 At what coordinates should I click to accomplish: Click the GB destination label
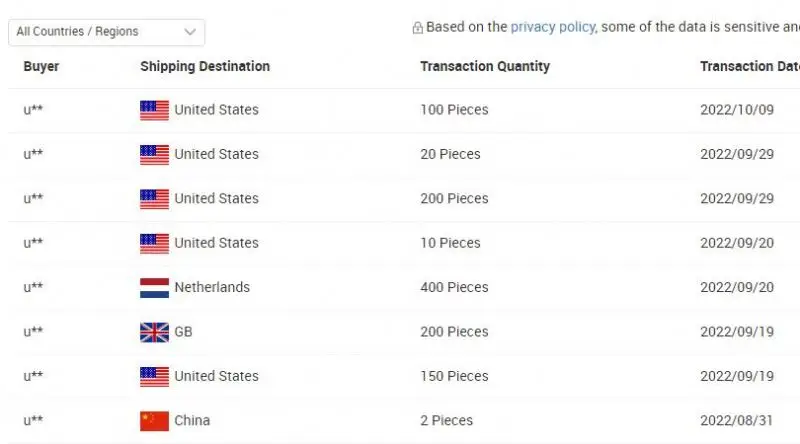(x=183, y=331)
